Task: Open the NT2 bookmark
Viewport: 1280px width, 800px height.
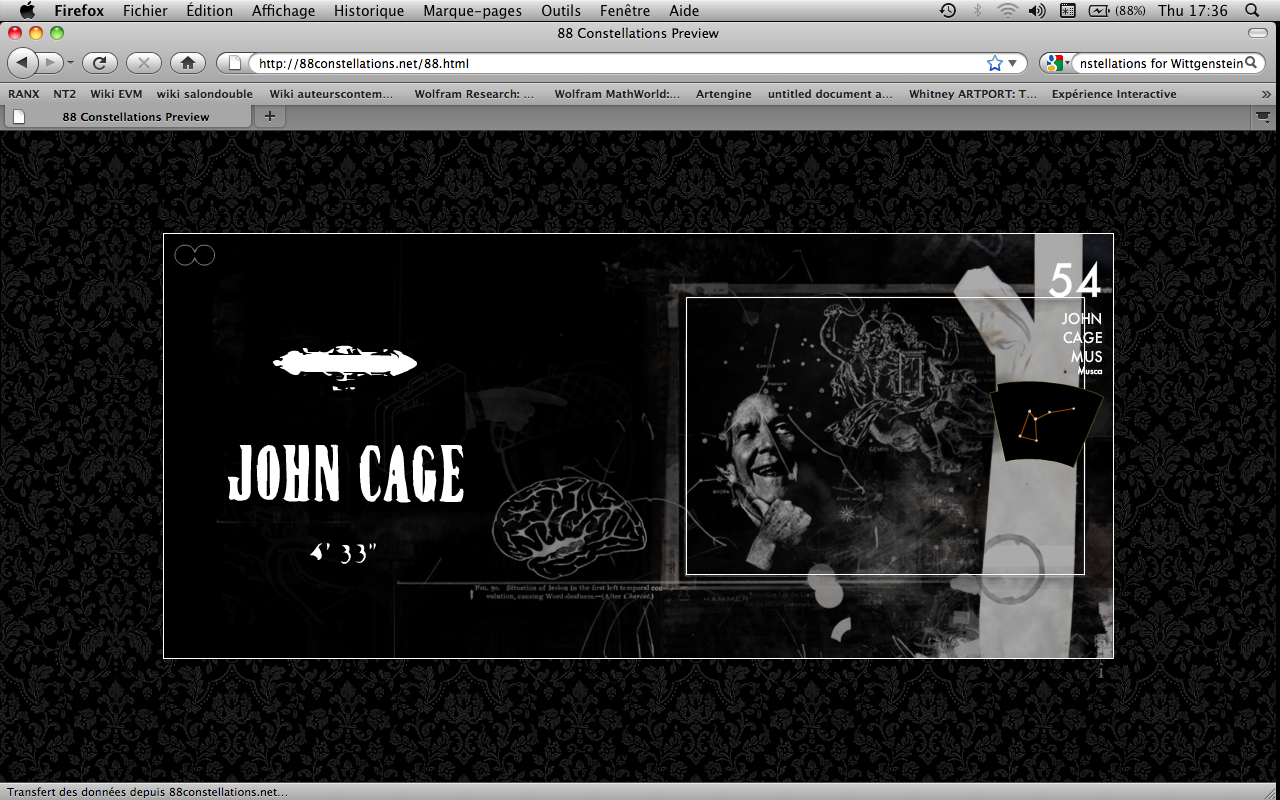Action: 65,94
